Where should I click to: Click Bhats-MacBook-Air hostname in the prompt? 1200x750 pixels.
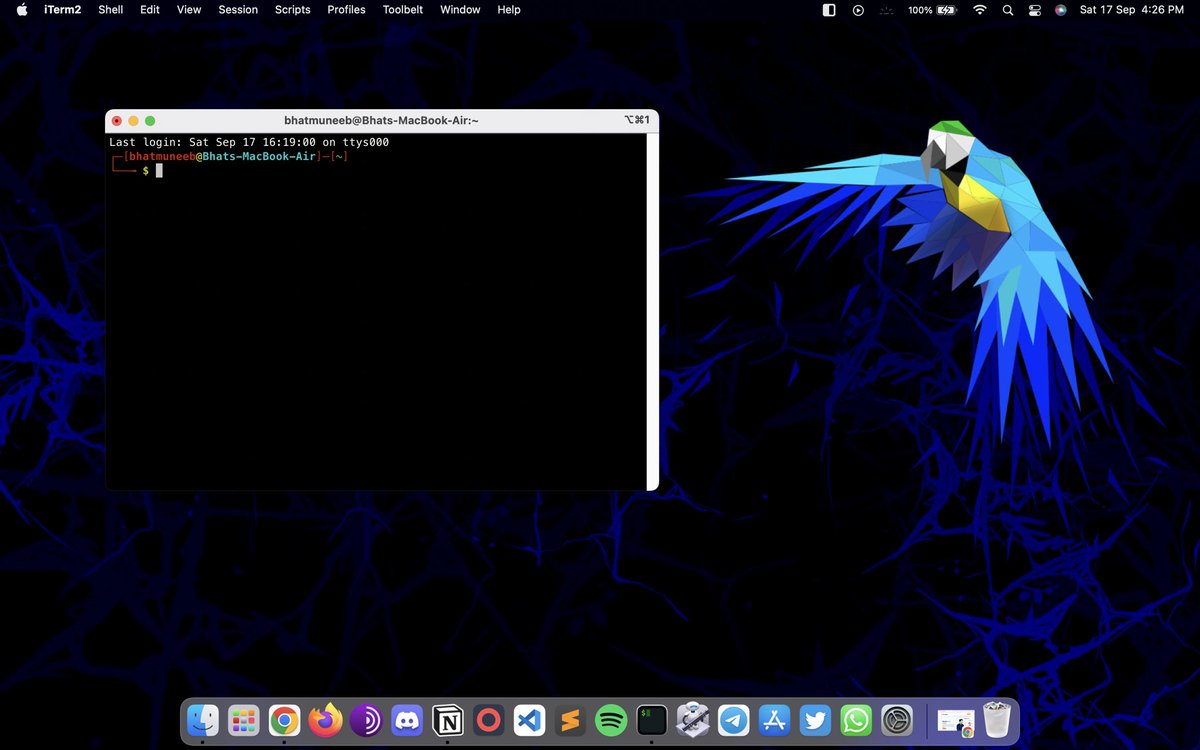pyautogui.click(x=259, y=157)
